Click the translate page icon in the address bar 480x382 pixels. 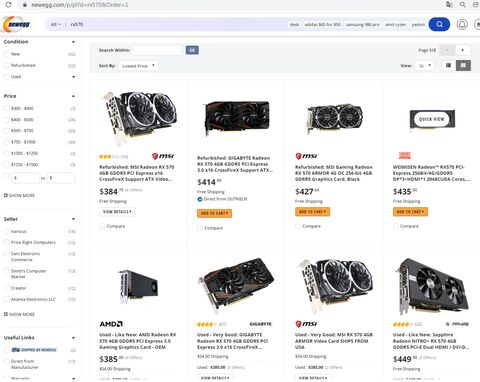pyautogui.click(x=449, y=5)
